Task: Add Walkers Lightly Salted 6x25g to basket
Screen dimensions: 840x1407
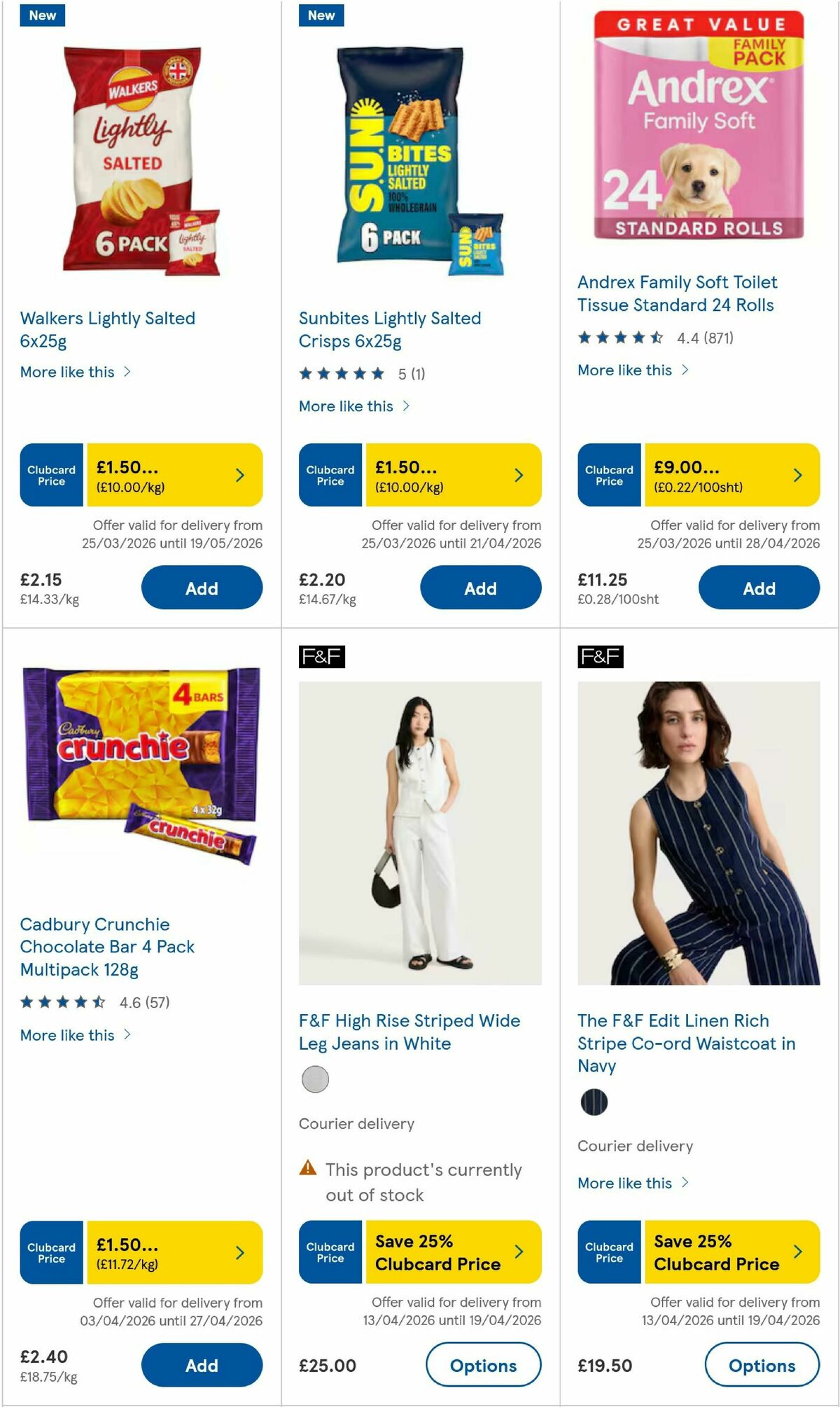Action: coord(202,588)
